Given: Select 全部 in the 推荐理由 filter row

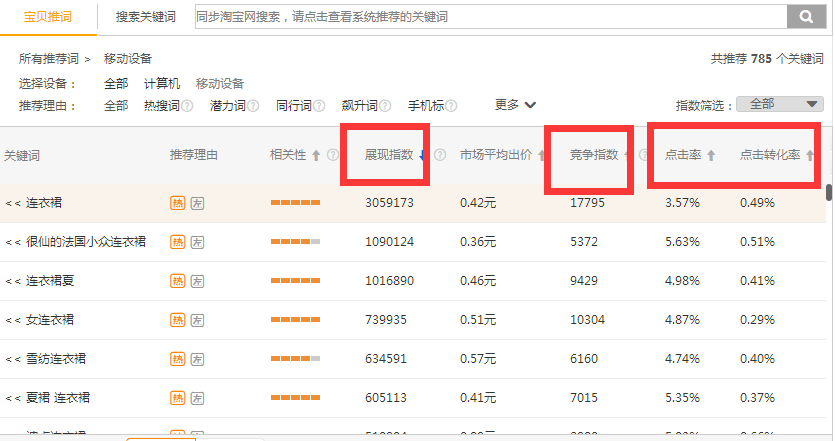Looking at the screenshot, I should 116,106.
